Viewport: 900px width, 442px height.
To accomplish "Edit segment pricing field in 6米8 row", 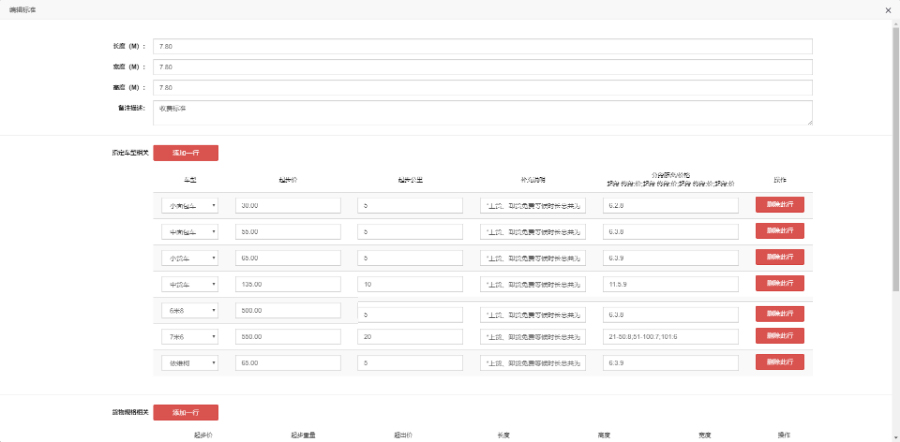I will point(670,315).
